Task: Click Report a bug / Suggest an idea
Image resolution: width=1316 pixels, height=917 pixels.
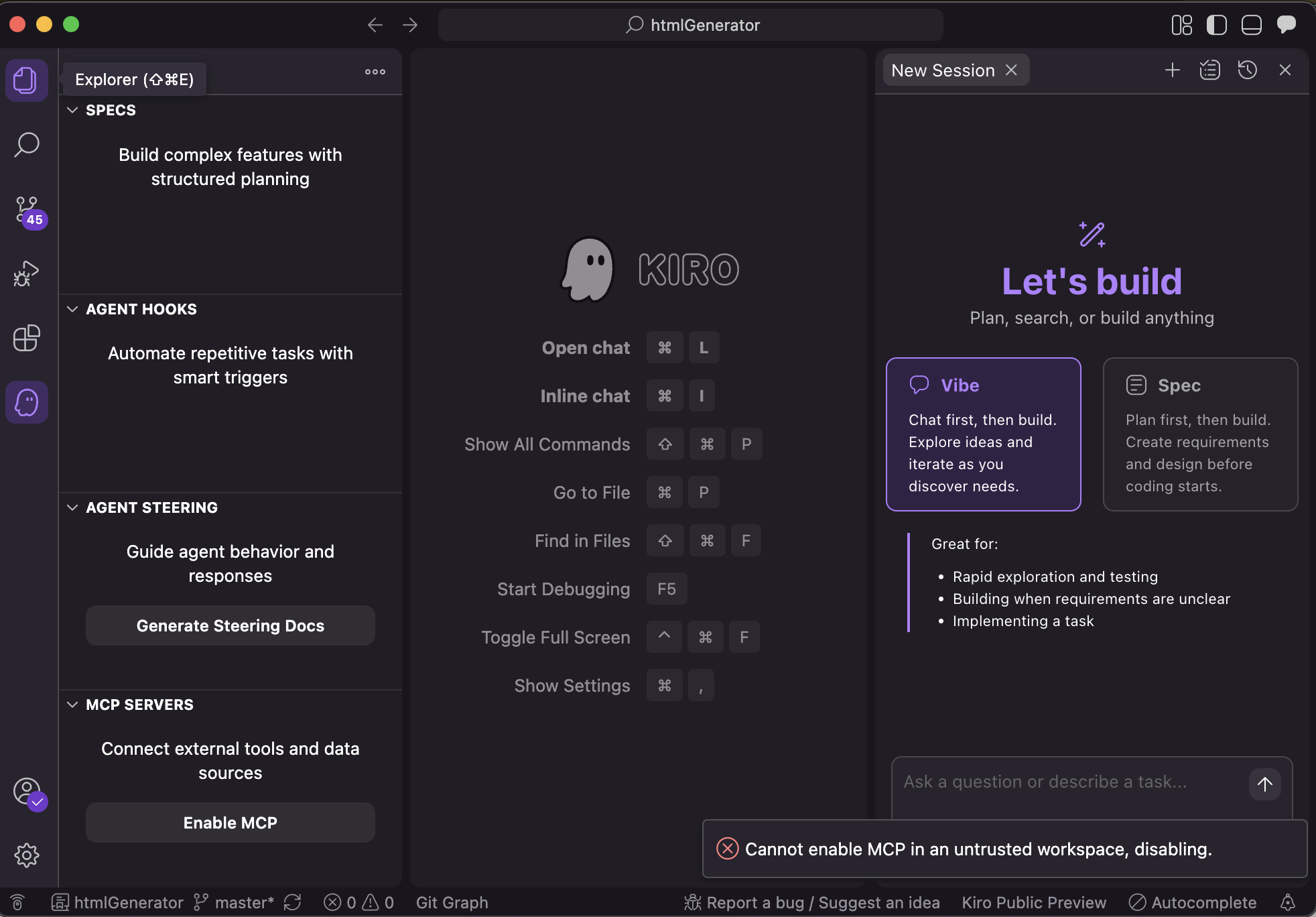Action: click(812, 902)
